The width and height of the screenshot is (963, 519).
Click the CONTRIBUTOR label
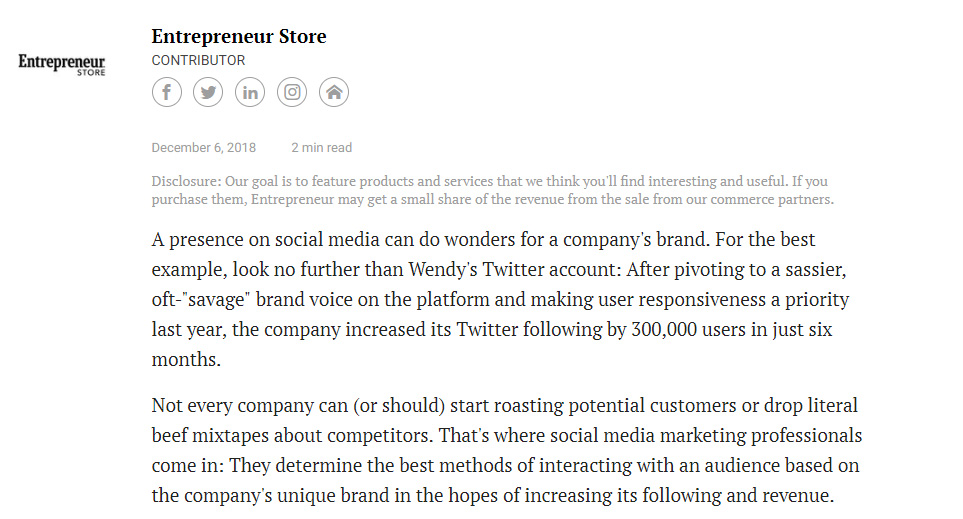(198, 61)
